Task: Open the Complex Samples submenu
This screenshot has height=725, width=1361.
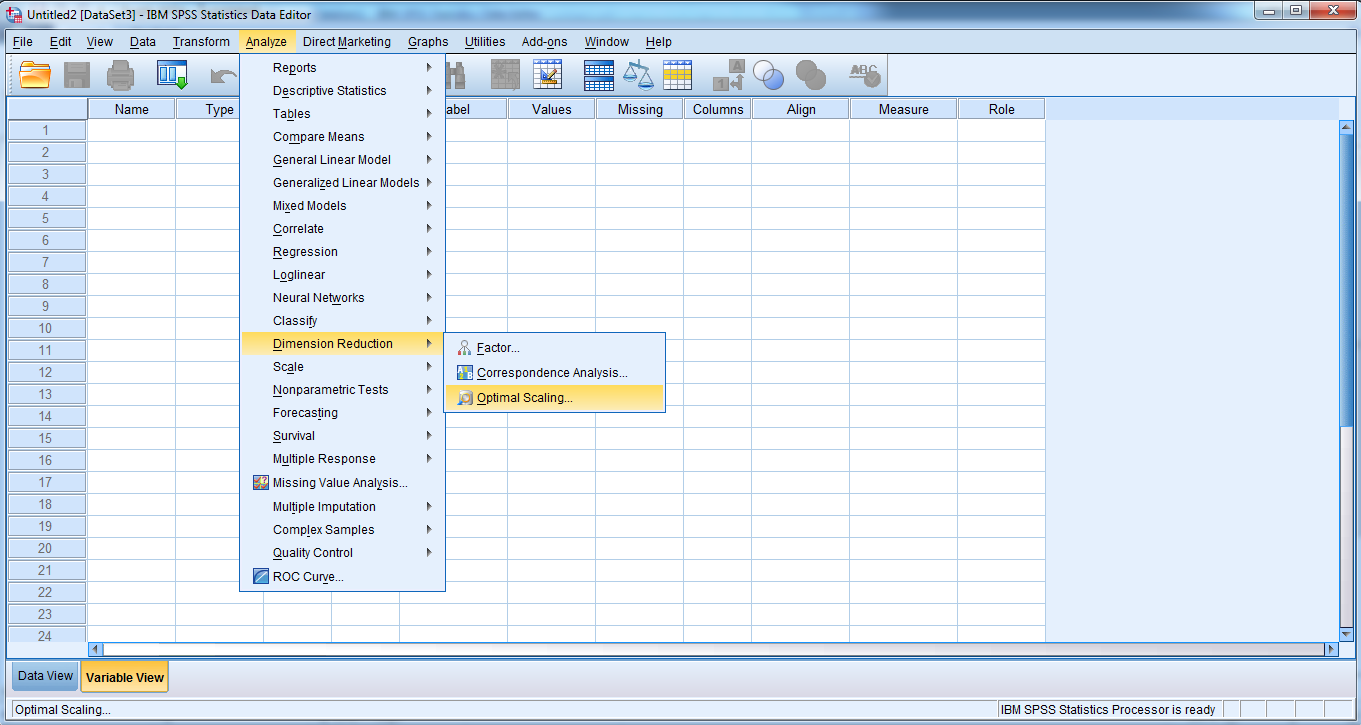Action: (342, 530)
